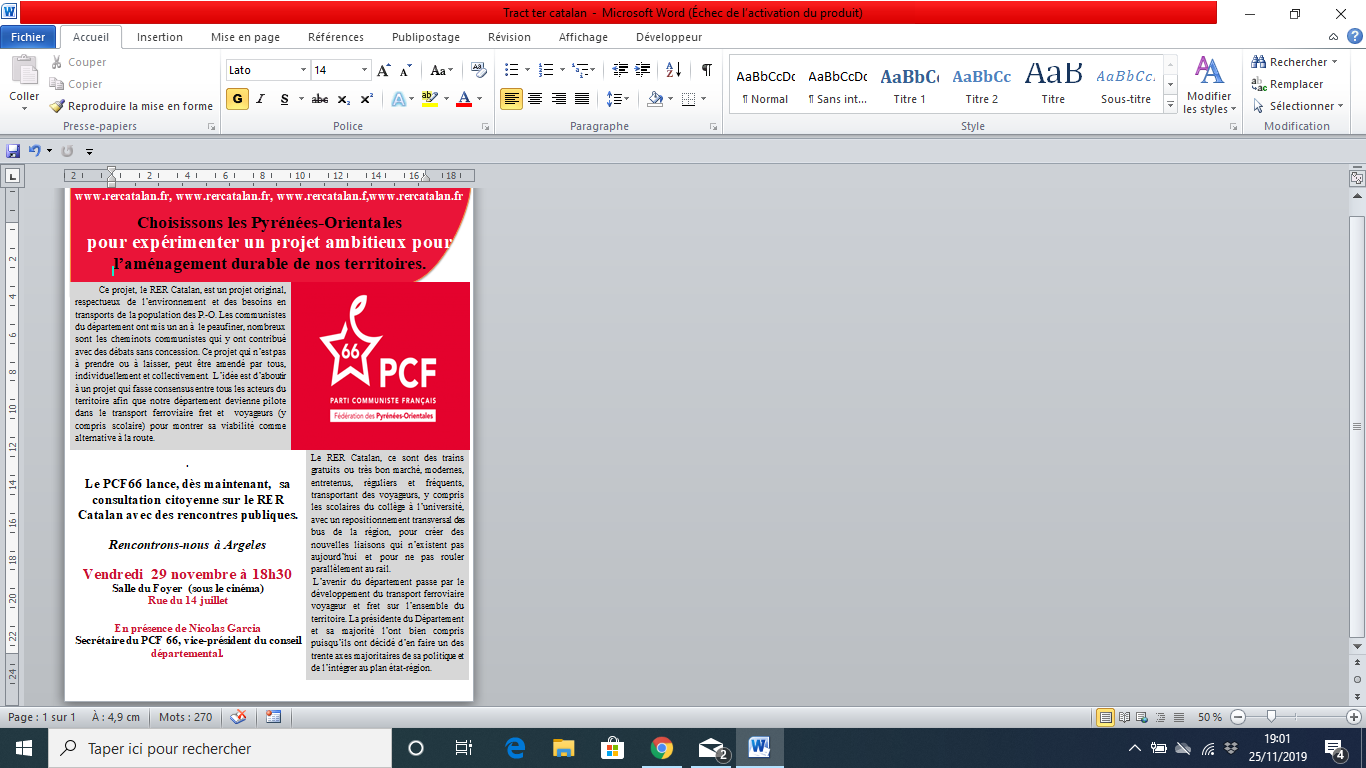This screenshot has width=1366, height=768.
Task: Click Modifier les styles button
Action: coord(1210,85)
